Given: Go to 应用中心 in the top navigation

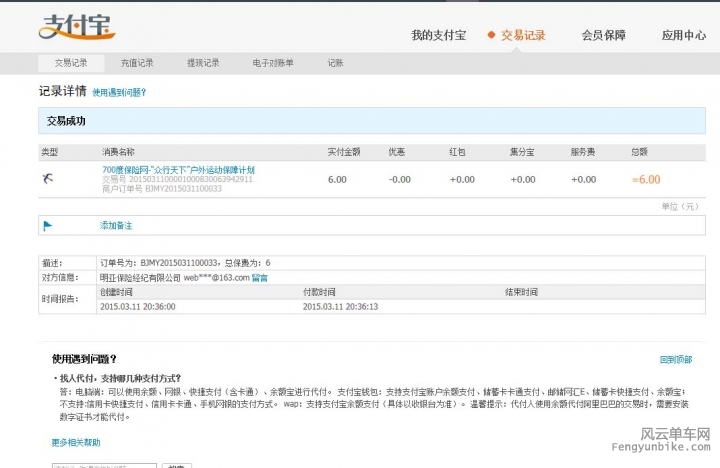Looking at the screenshot, I should pos(683,35).
